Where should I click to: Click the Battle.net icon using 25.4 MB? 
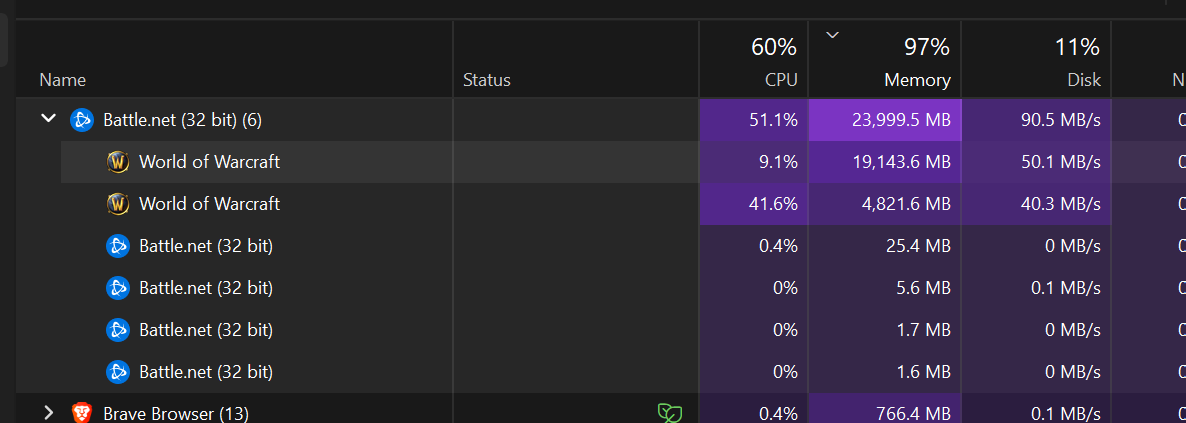pyautogui.click(x=118, y=246)
